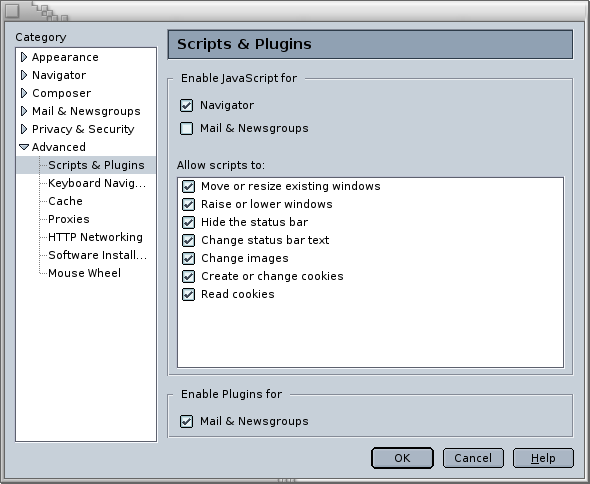590x484 pixels.
Task: Toggle Create or change cookies permission
Action: pos(188,276)
